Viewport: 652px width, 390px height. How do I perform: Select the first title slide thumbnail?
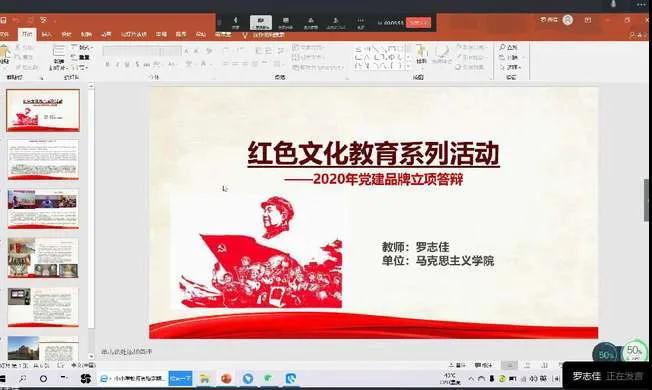coord(43,110)
